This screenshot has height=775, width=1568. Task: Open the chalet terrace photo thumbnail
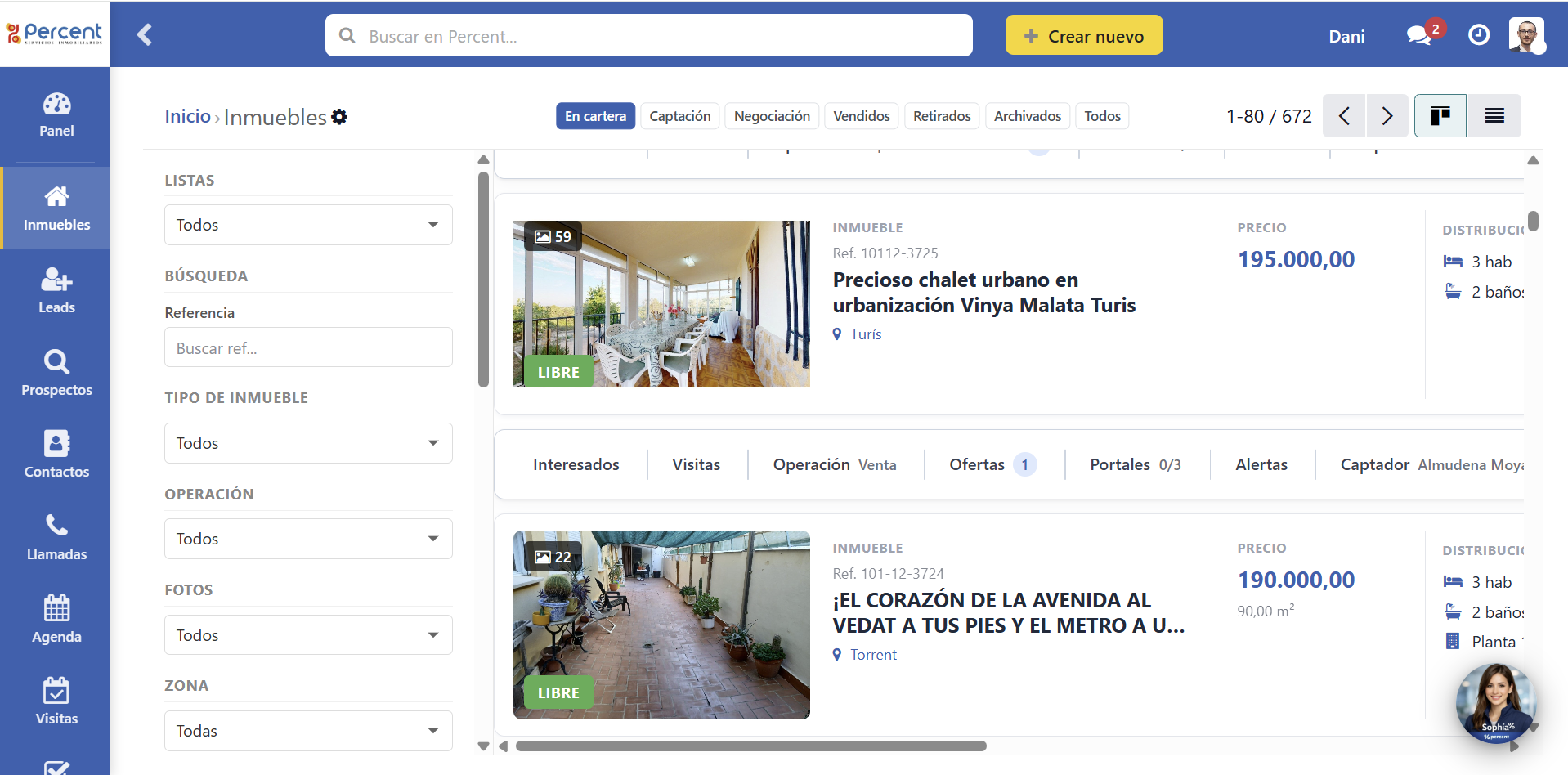pyautogui.click(x=661, y=304)
